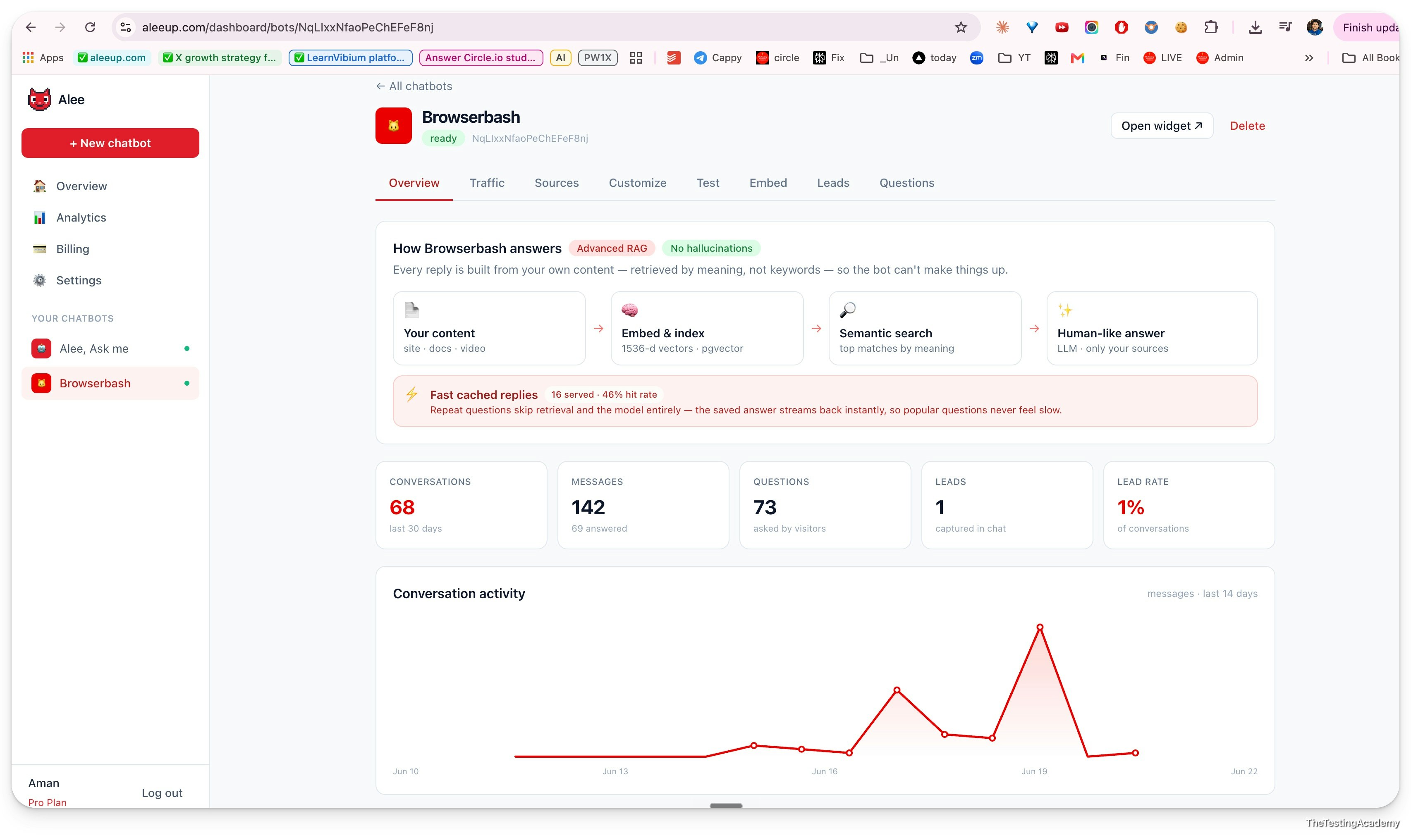The width and height of the screenshot is (1411, 840).
Task: Open the _Un bookmarks folder
Action: (x=879, y=58)
